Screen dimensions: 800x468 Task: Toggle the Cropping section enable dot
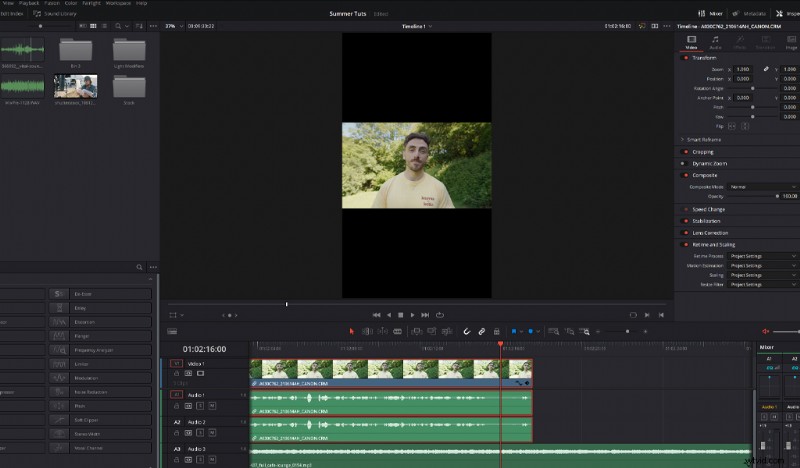[x=685, y=152]
